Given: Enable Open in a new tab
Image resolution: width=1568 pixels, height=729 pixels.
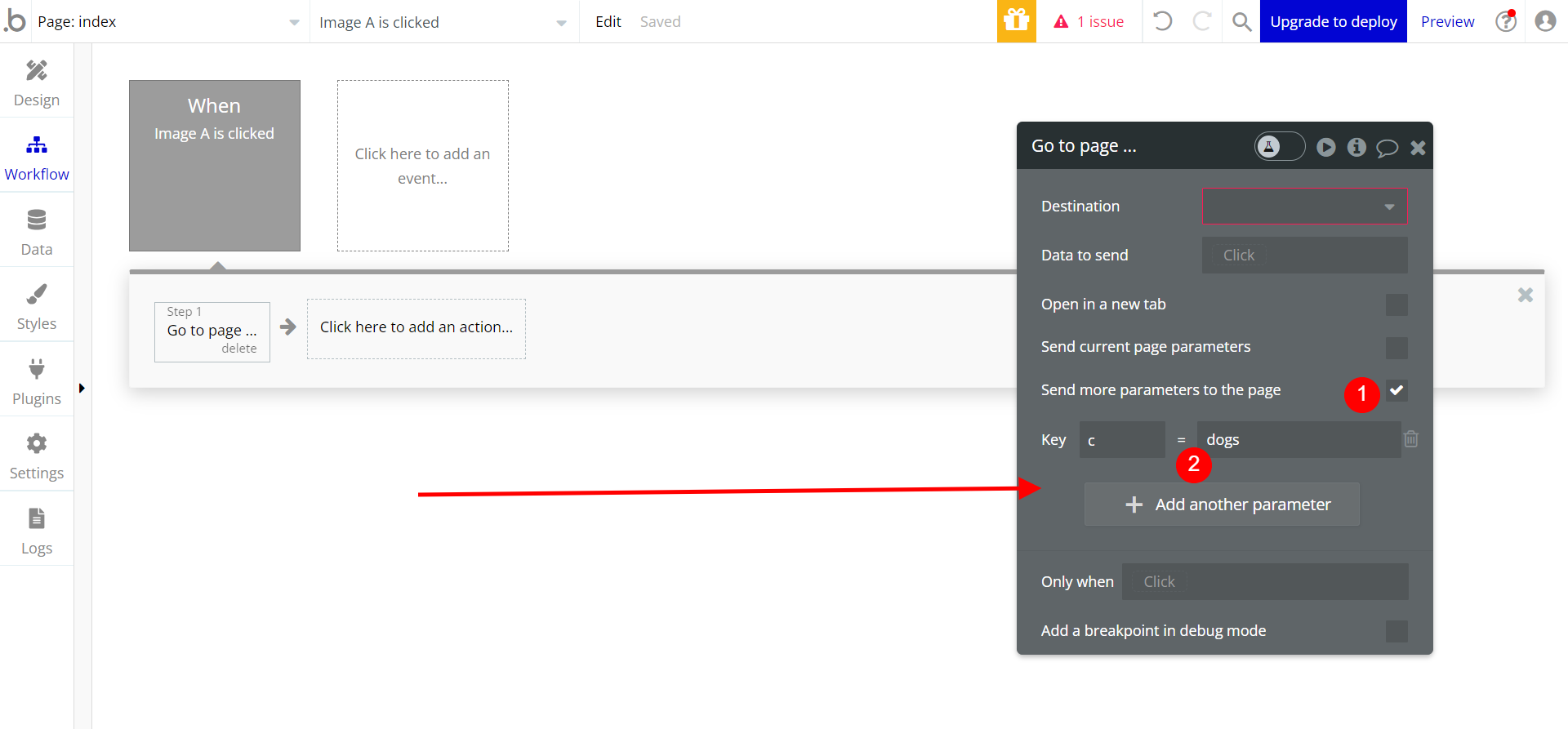Looking at the screenshot, I should pyautogui.click(x=1396, y=304).
